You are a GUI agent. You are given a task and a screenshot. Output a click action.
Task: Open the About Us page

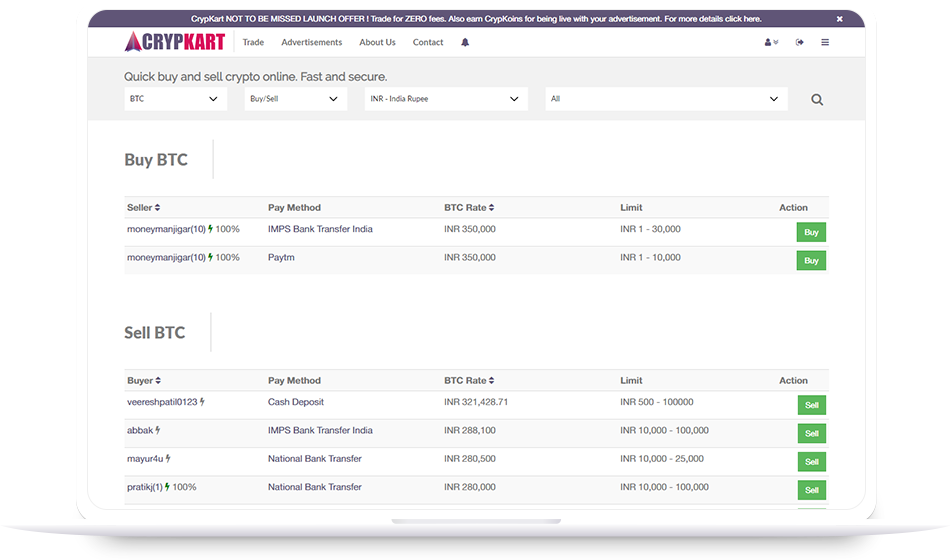(377, 43)
